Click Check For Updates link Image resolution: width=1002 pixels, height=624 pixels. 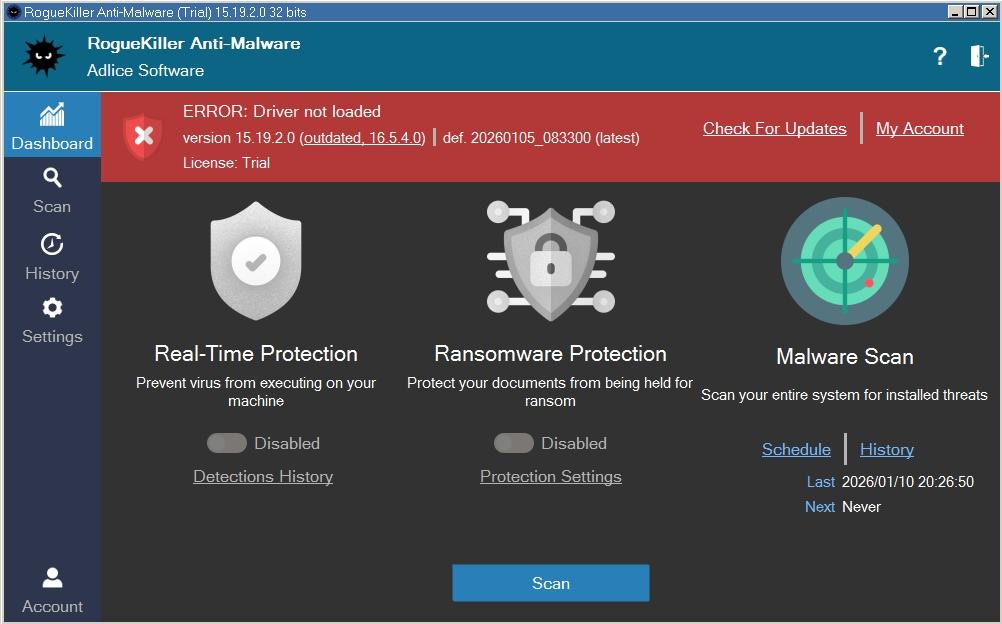pyautogui.click(x=775, y=129)
